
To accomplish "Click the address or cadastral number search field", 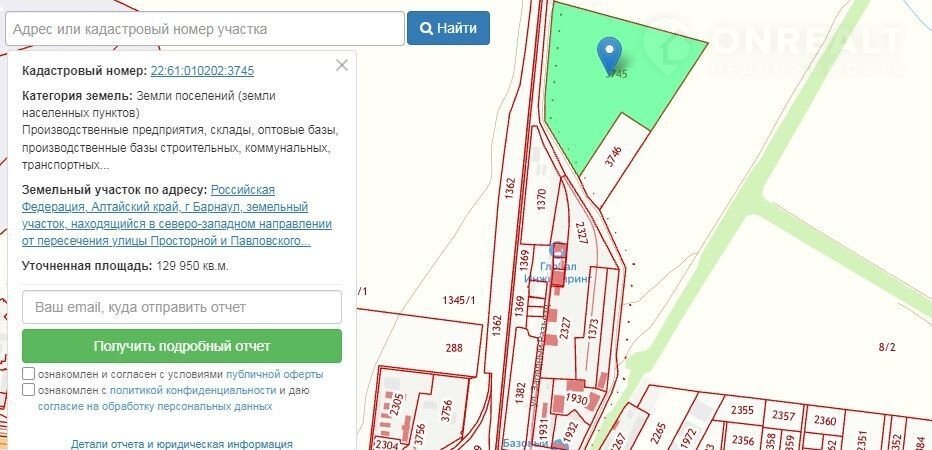I will (x=204, y=28).
